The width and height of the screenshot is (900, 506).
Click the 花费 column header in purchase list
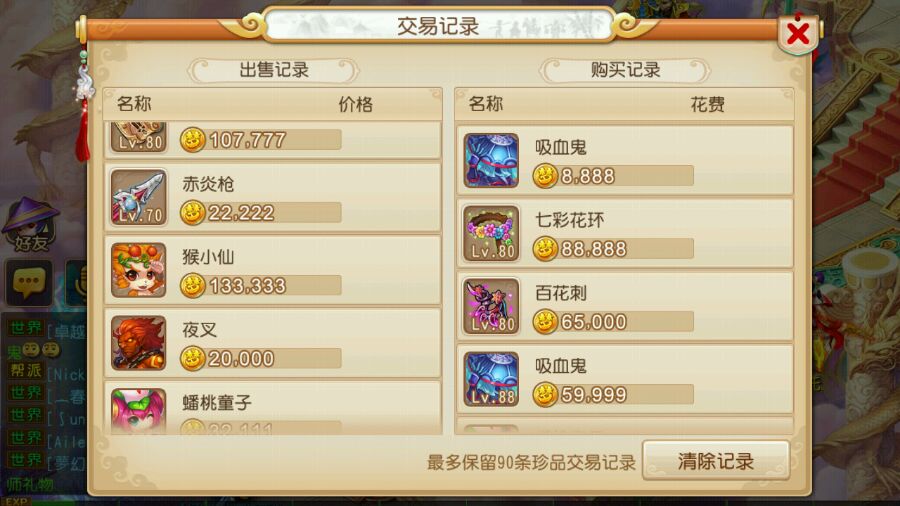tap(707, 104)
